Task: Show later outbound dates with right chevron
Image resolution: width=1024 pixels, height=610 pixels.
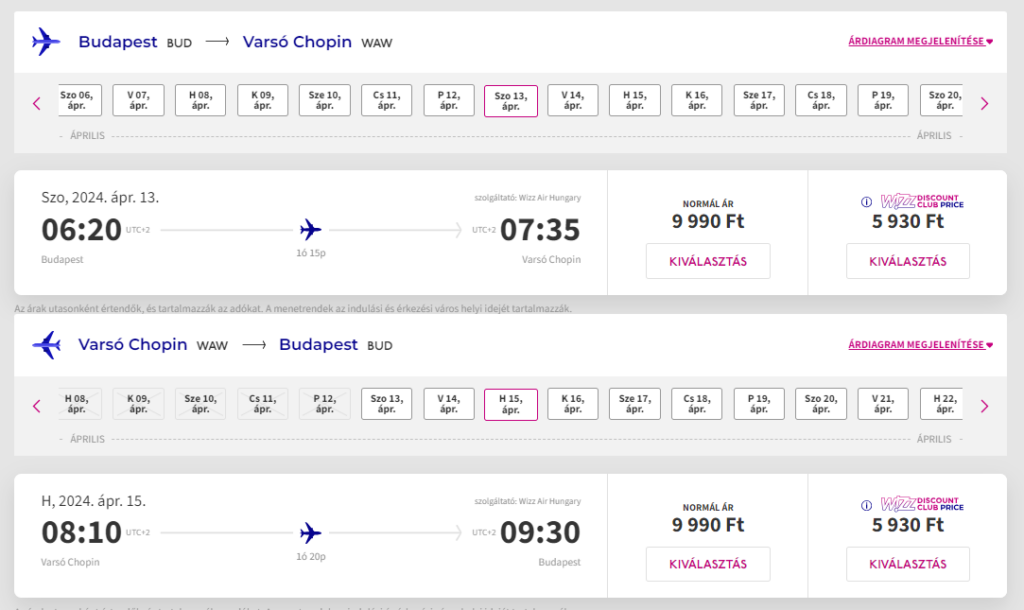Action: point(984,103)
